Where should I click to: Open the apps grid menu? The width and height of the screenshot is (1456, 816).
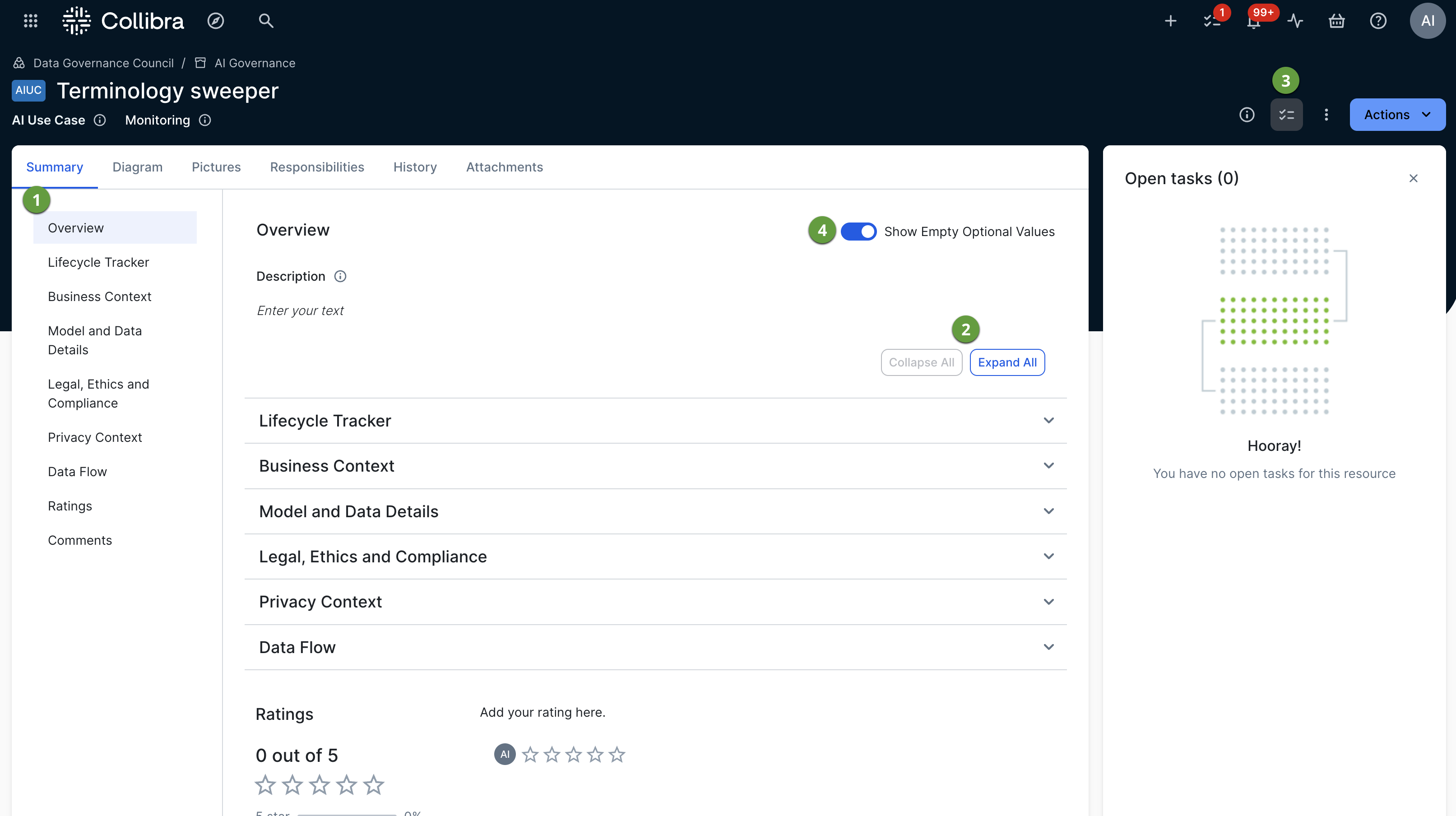click(x=31, y=21)
